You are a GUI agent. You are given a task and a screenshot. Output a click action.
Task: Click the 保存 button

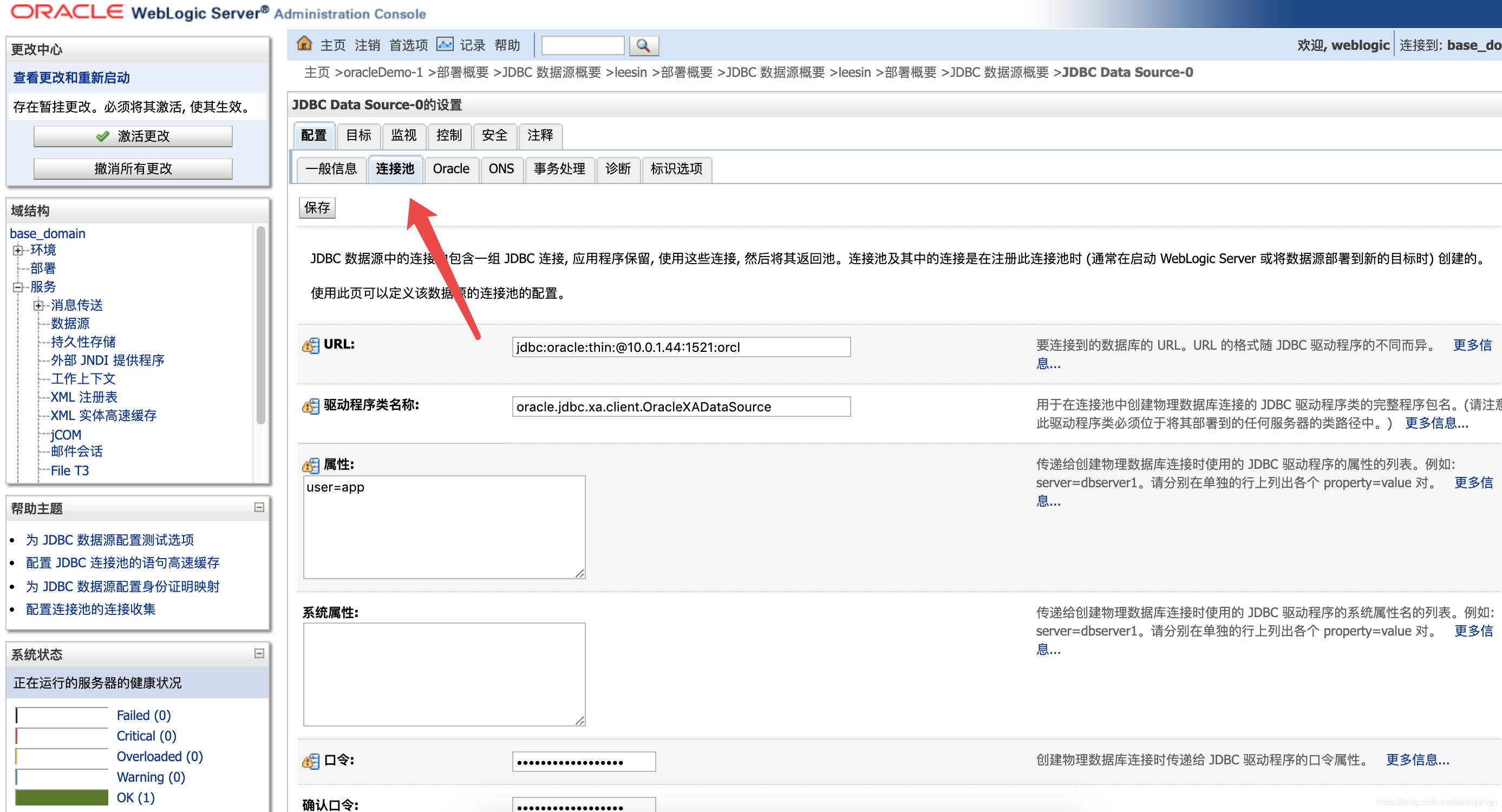(319, 207)
